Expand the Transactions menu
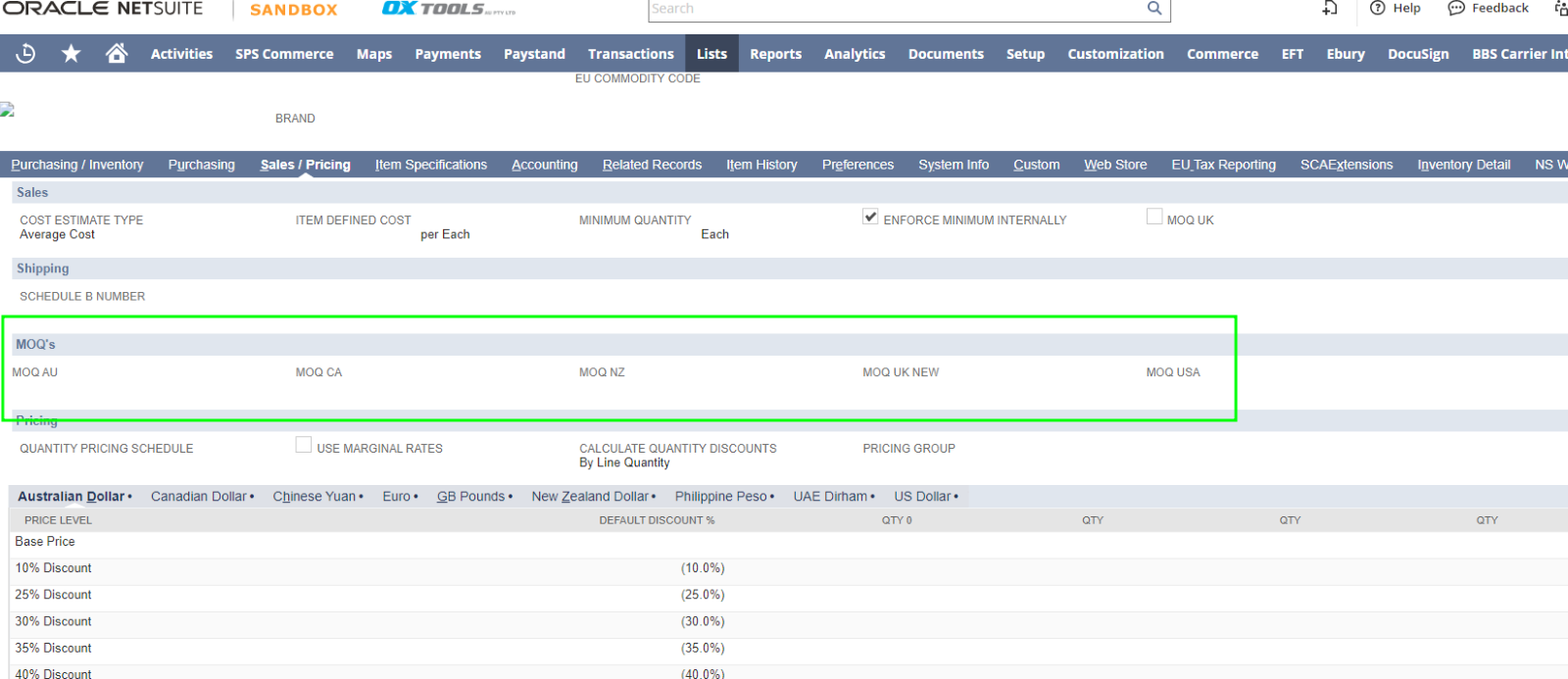This screenshot has width=1568, height=679. pos(630,54)
